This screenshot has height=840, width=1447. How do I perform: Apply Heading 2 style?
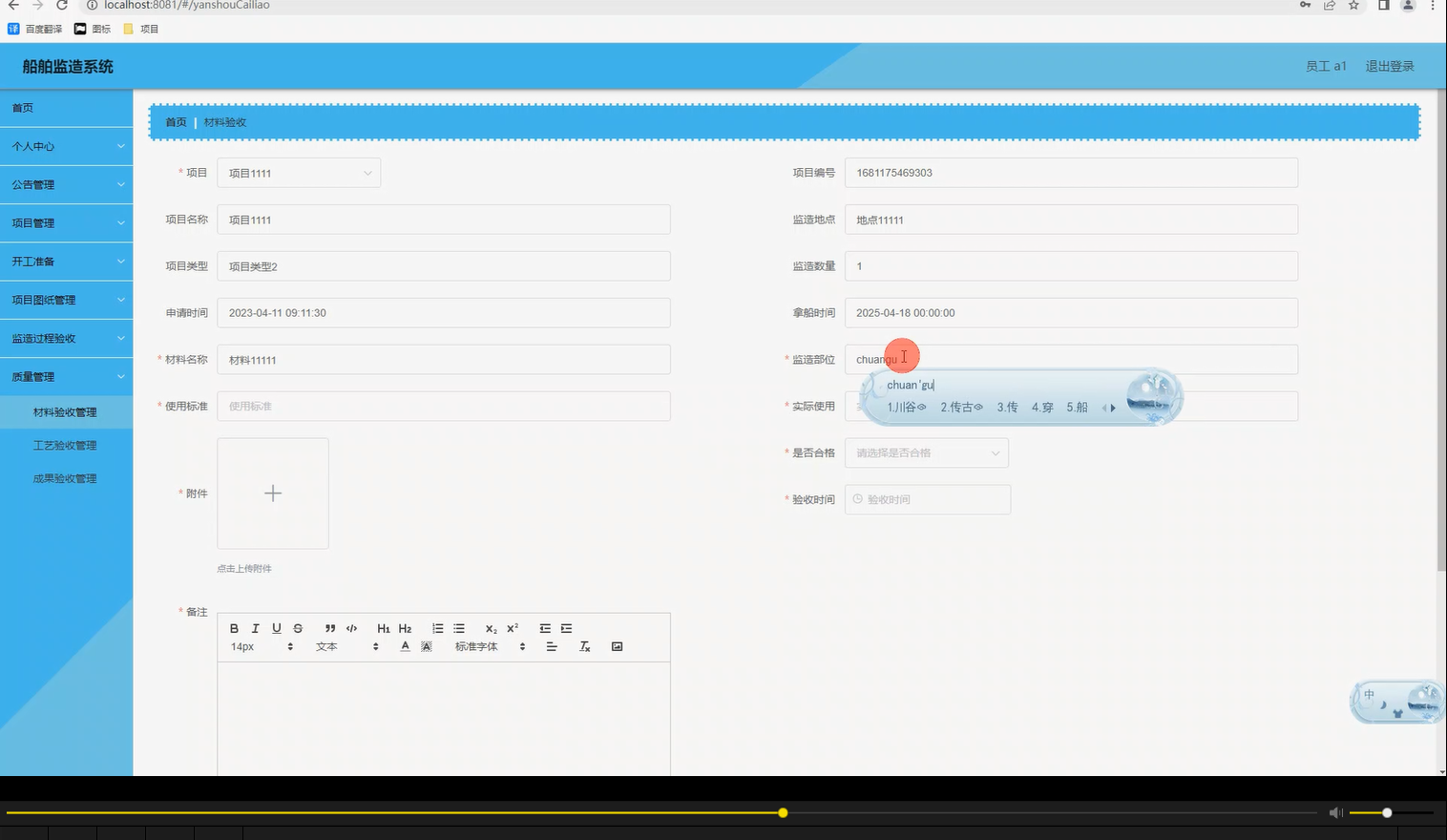coord(405,628)
